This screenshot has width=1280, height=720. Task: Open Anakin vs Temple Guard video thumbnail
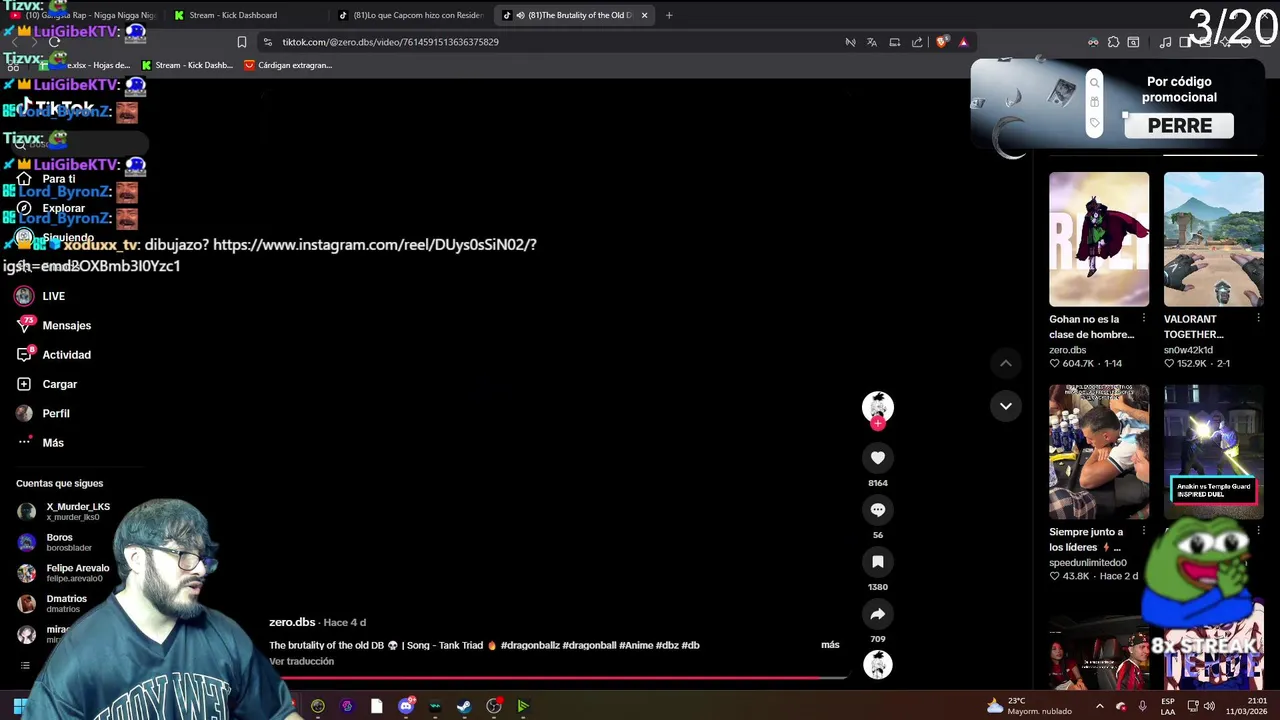pyautogui.click(x=1213, y=452)
